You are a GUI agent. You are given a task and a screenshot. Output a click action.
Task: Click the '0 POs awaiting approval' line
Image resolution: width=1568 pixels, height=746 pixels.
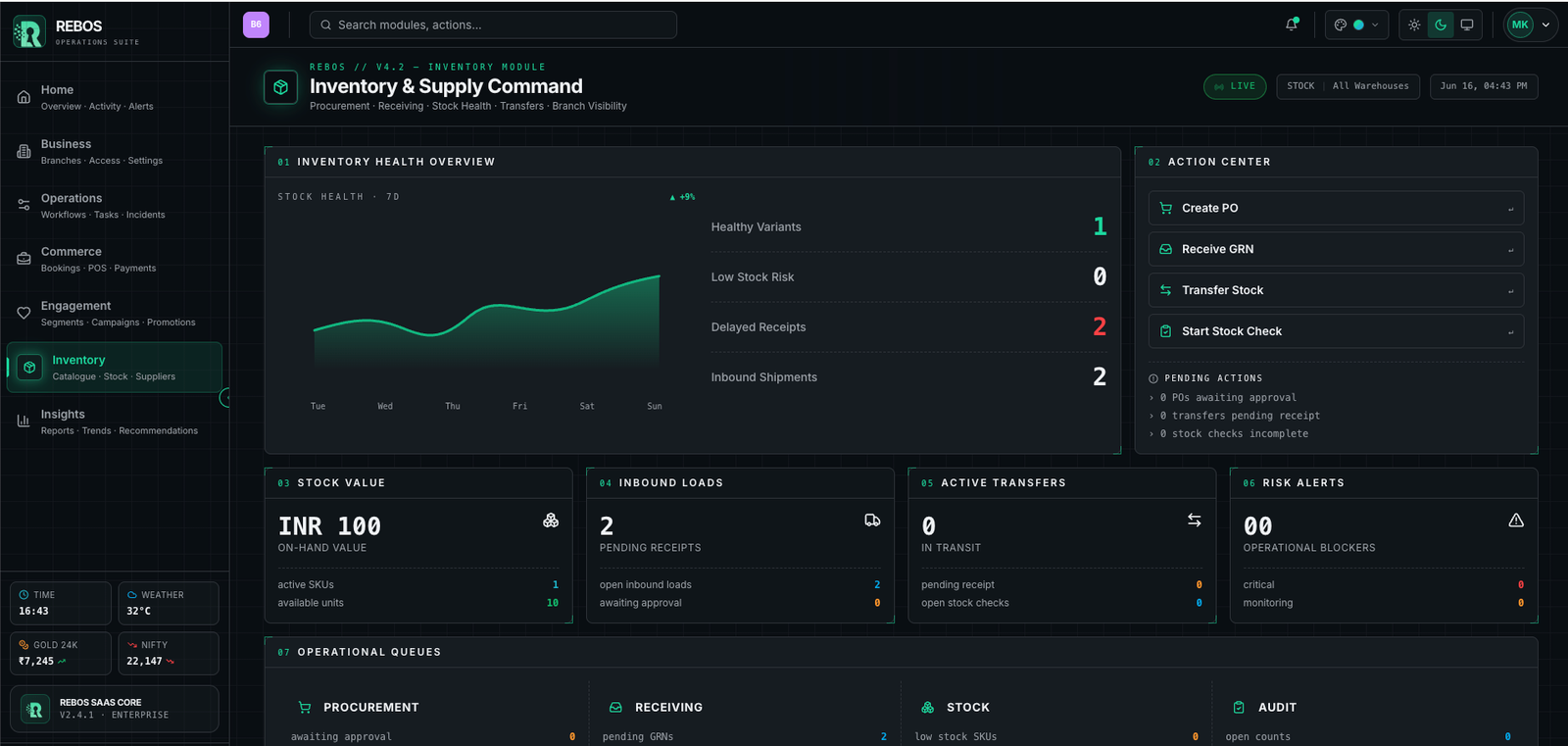(x=1228, y=398)
